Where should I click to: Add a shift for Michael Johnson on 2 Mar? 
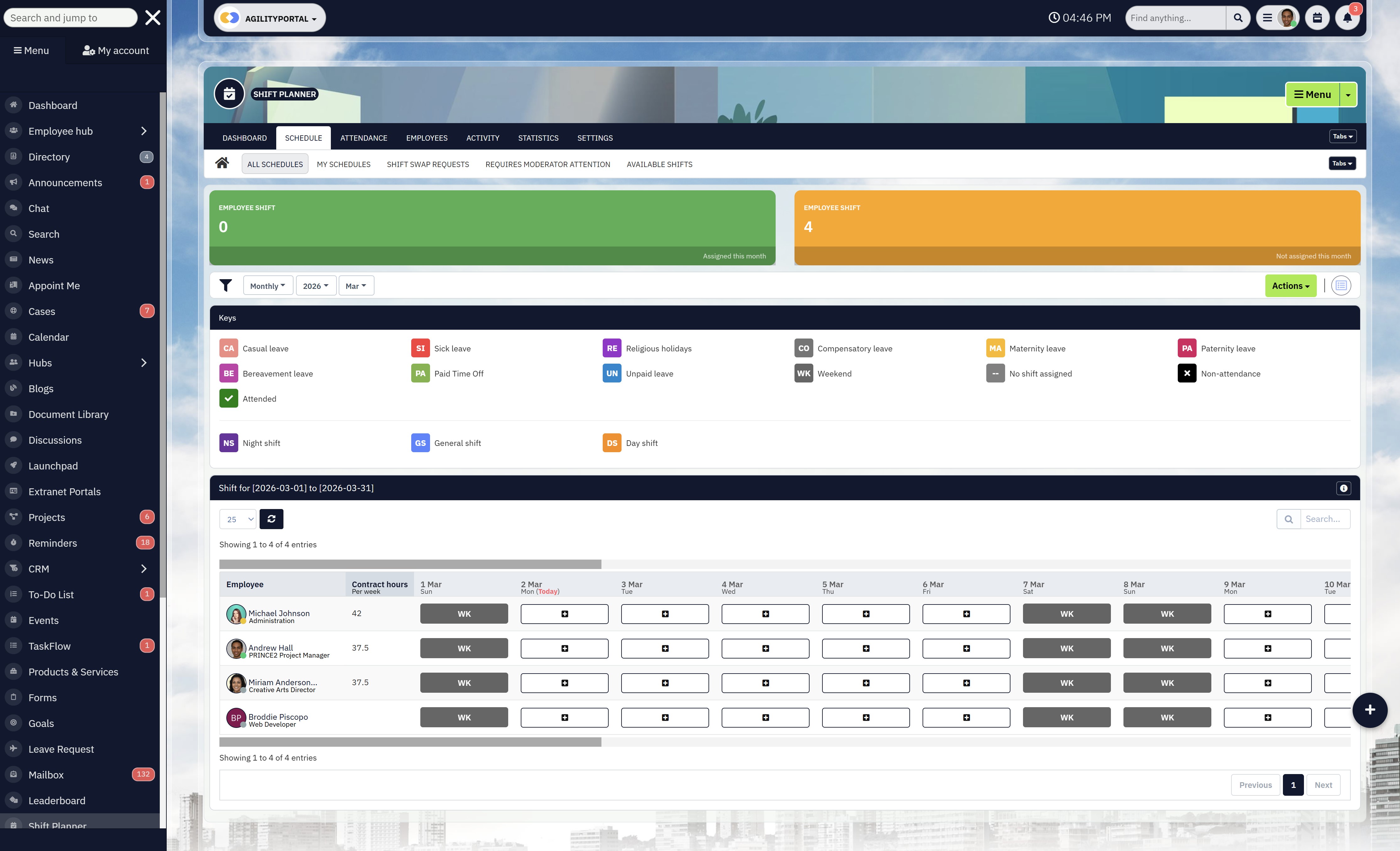point(564,613)
